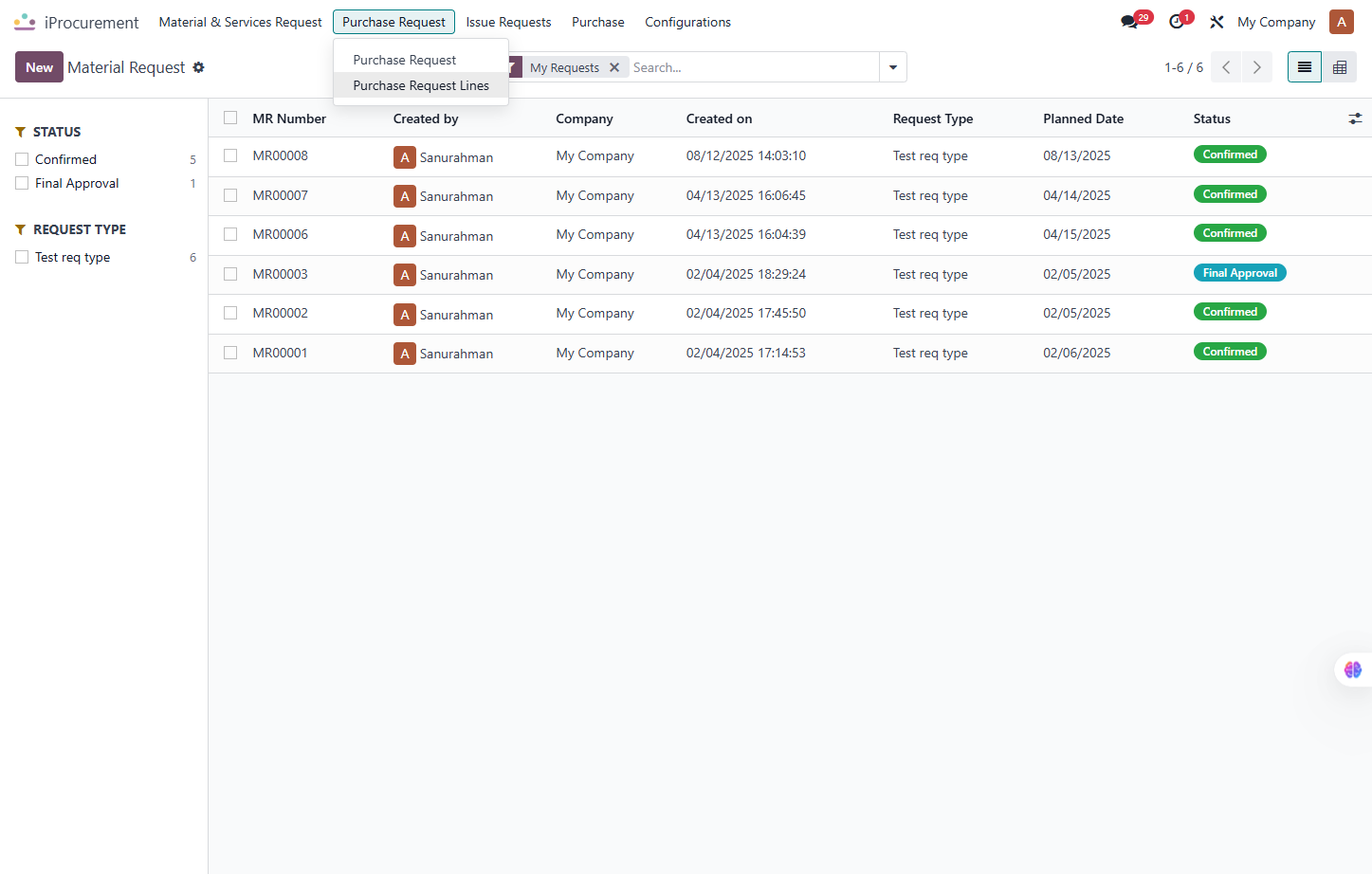The image size is (1372, 874).
Task: Sort by the Status column
Action: 1212,118
